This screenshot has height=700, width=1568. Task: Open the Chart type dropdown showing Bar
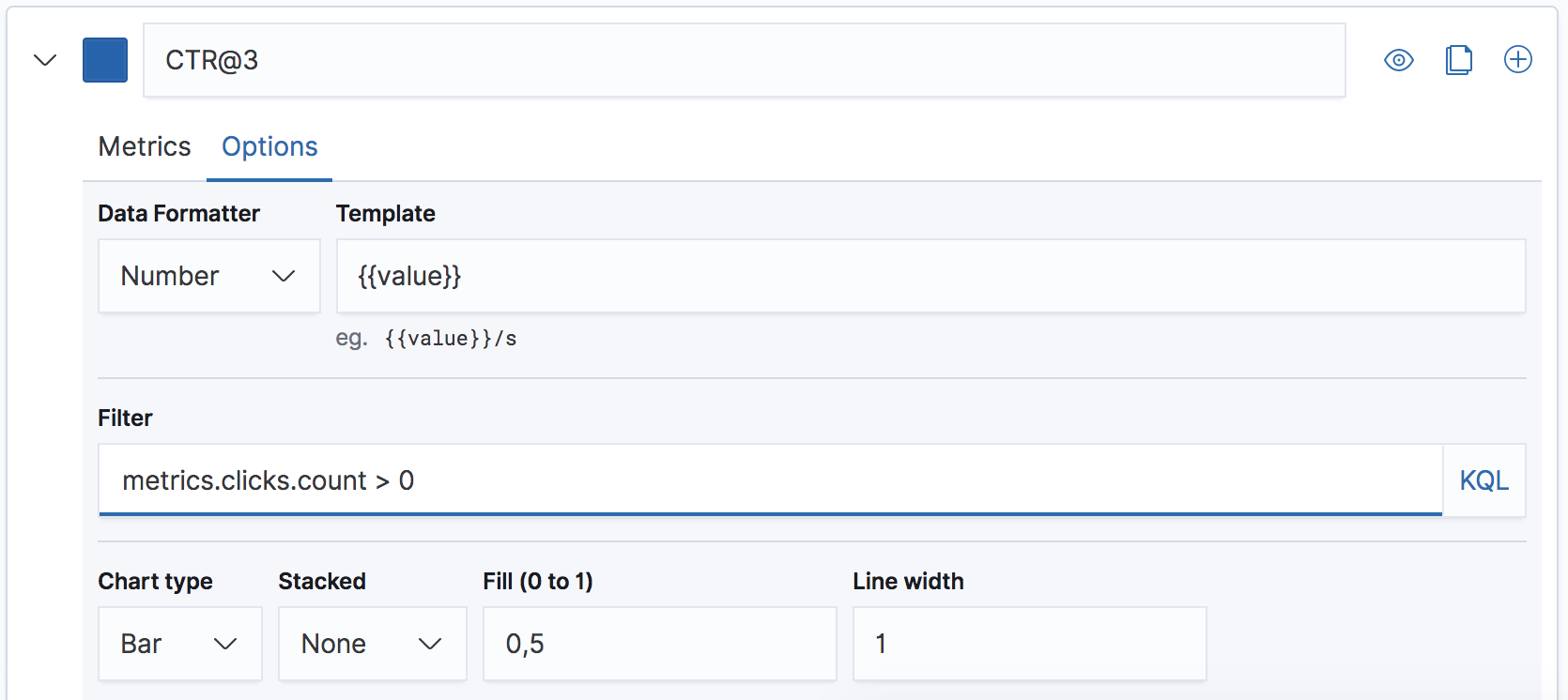[179, 644]
